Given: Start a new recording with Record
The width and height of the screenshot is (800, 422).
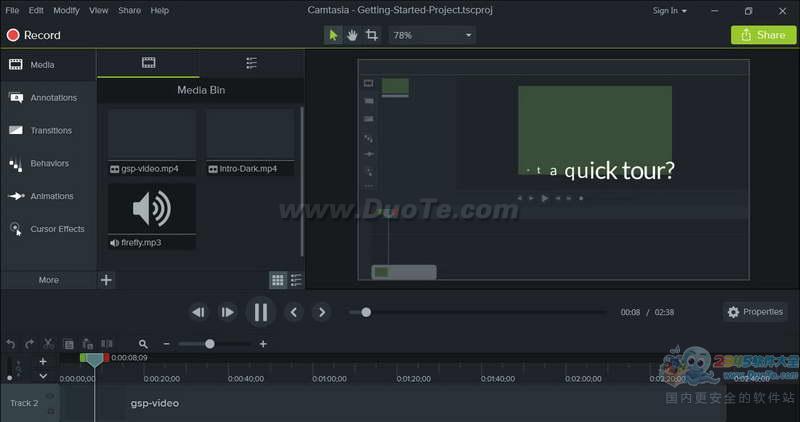Looking at the screenshot, I should (34, 35).
